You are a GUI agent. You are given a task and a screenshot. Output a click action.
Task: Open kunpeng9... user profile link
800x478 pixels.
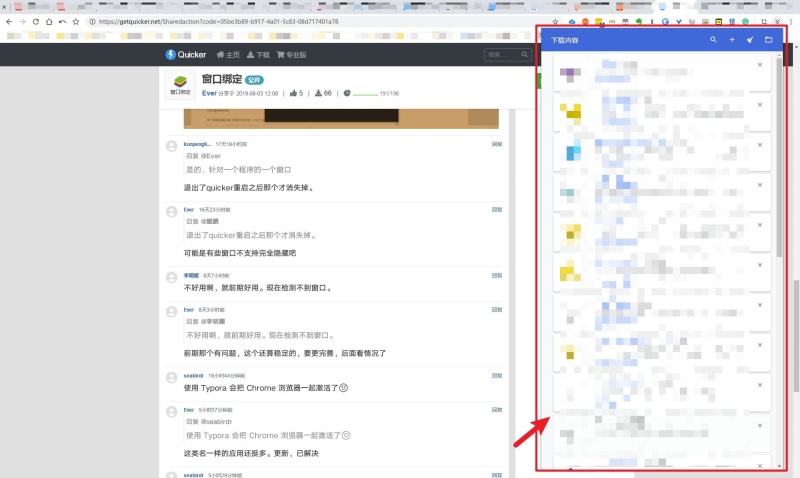[197, 144]
